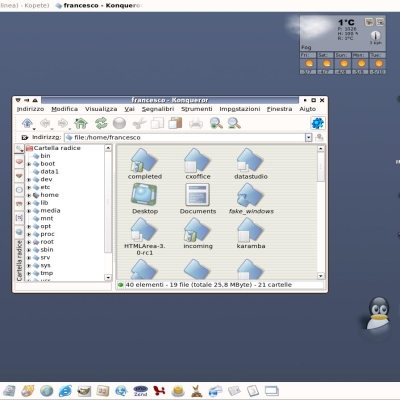Go up one folder with Up arrow

coord(27,123)
